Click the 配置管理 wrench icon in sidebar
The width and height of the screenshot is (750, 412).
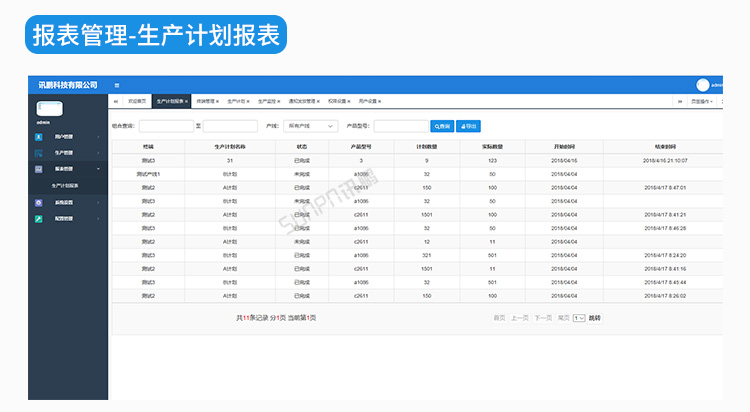coord(38,218)
